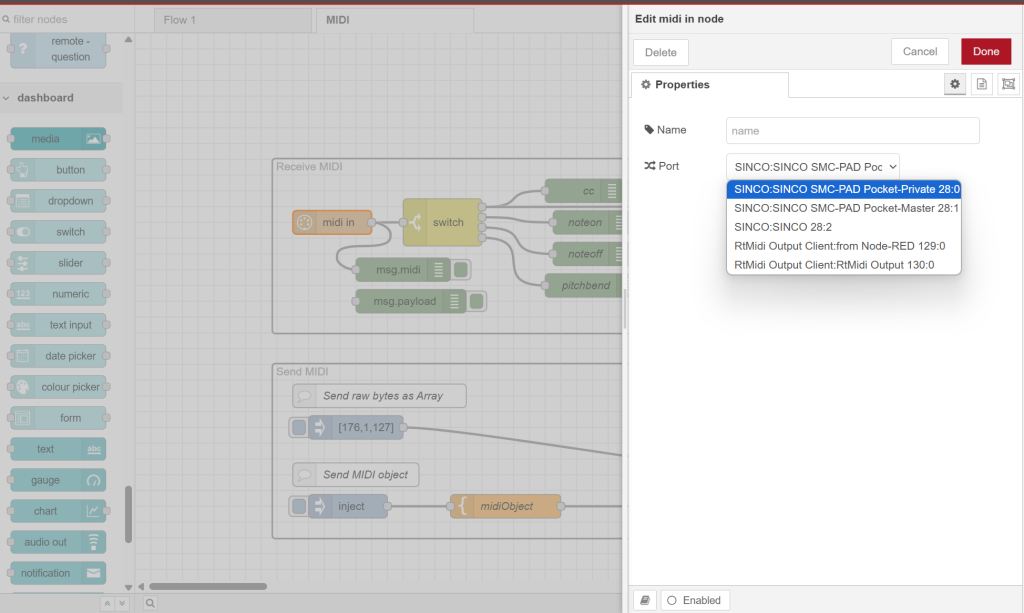Select the button dashboard palette node
1024x613 pixels.
(58, 170)
